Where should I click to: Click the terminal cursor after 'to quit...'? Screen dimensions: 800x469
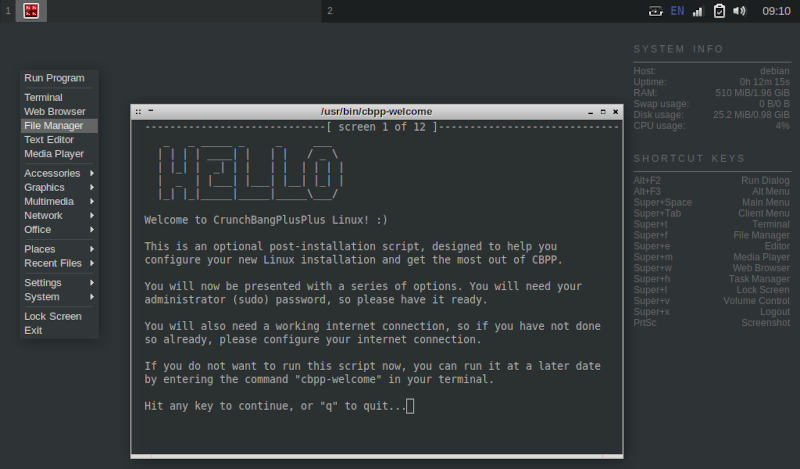pos(410,406)
